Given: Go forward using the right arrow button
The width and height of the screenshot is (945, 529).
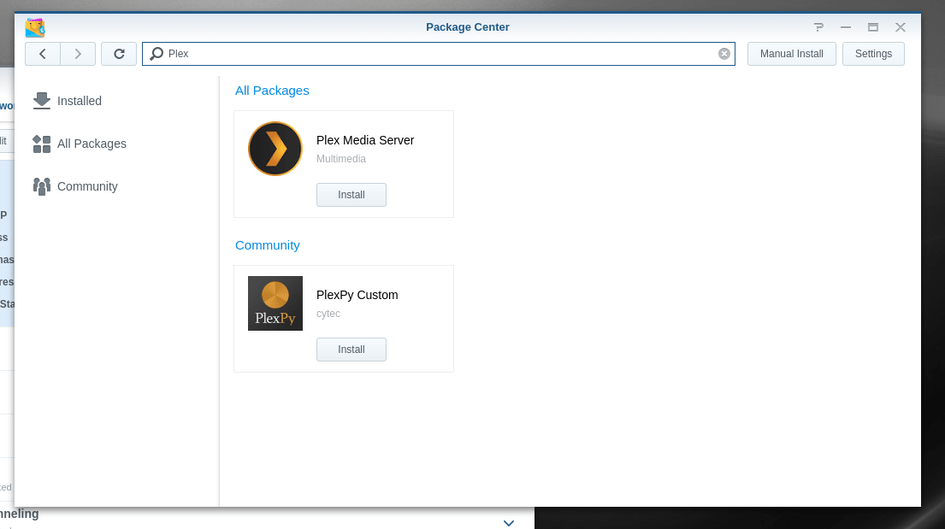Looking at the screenshot, I should (78, 54).
